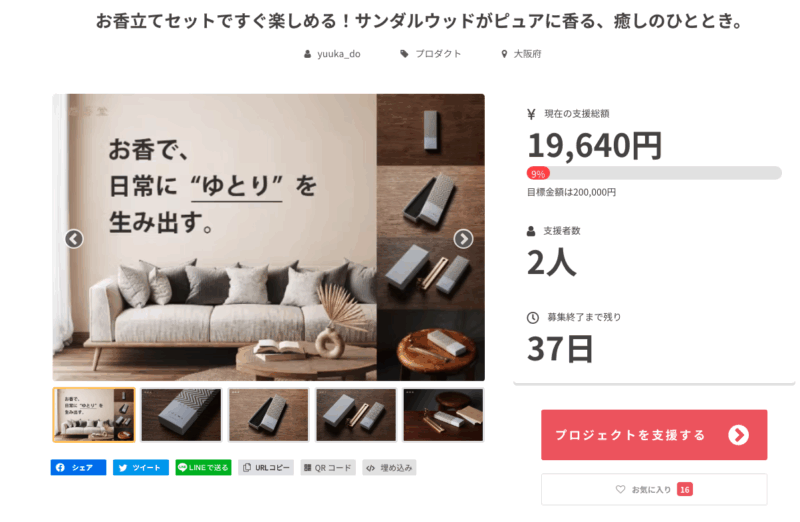Click the main sofa hero image

click(x=268, y=237)
